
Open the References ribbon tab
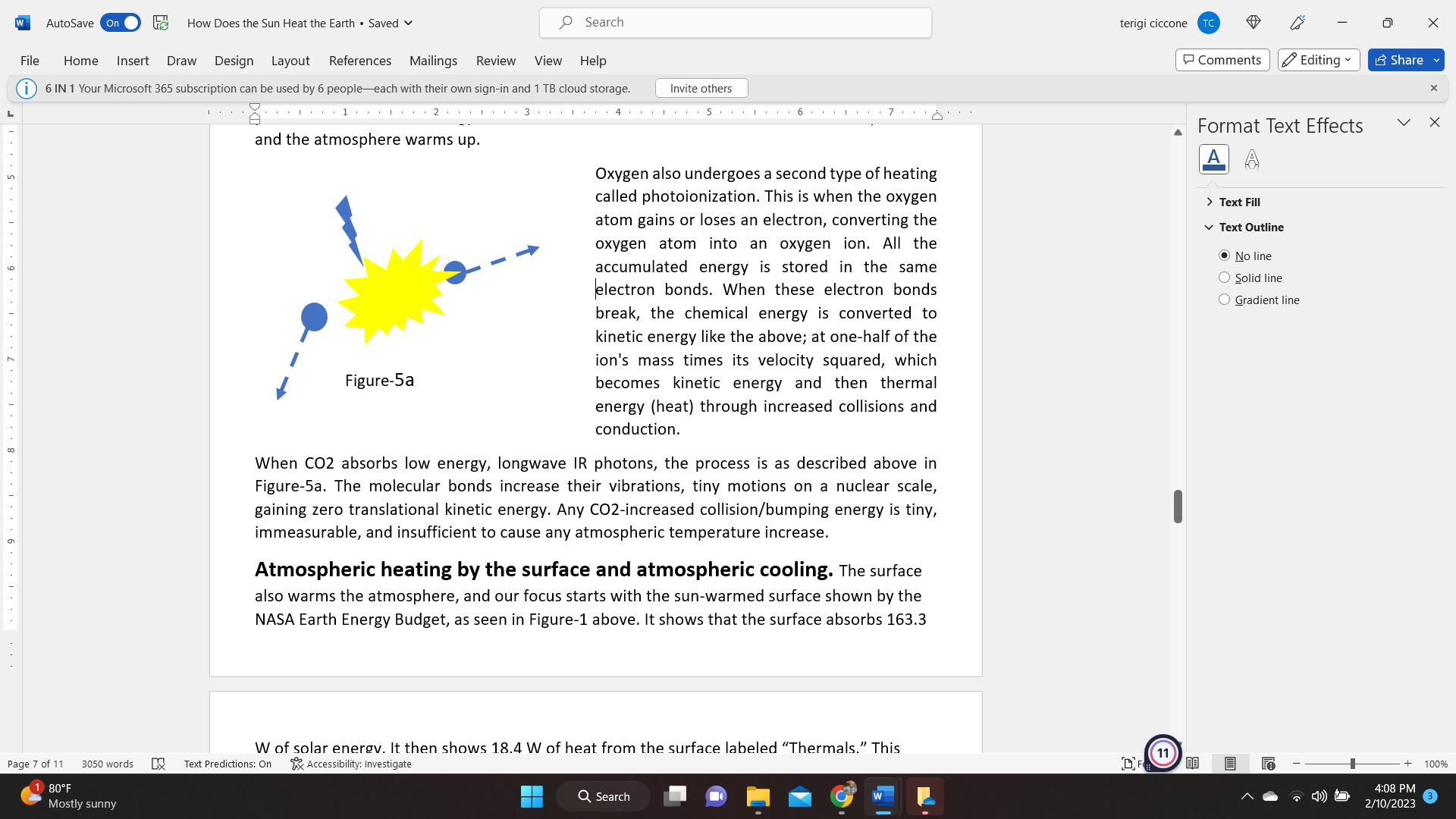click(359, 61)
